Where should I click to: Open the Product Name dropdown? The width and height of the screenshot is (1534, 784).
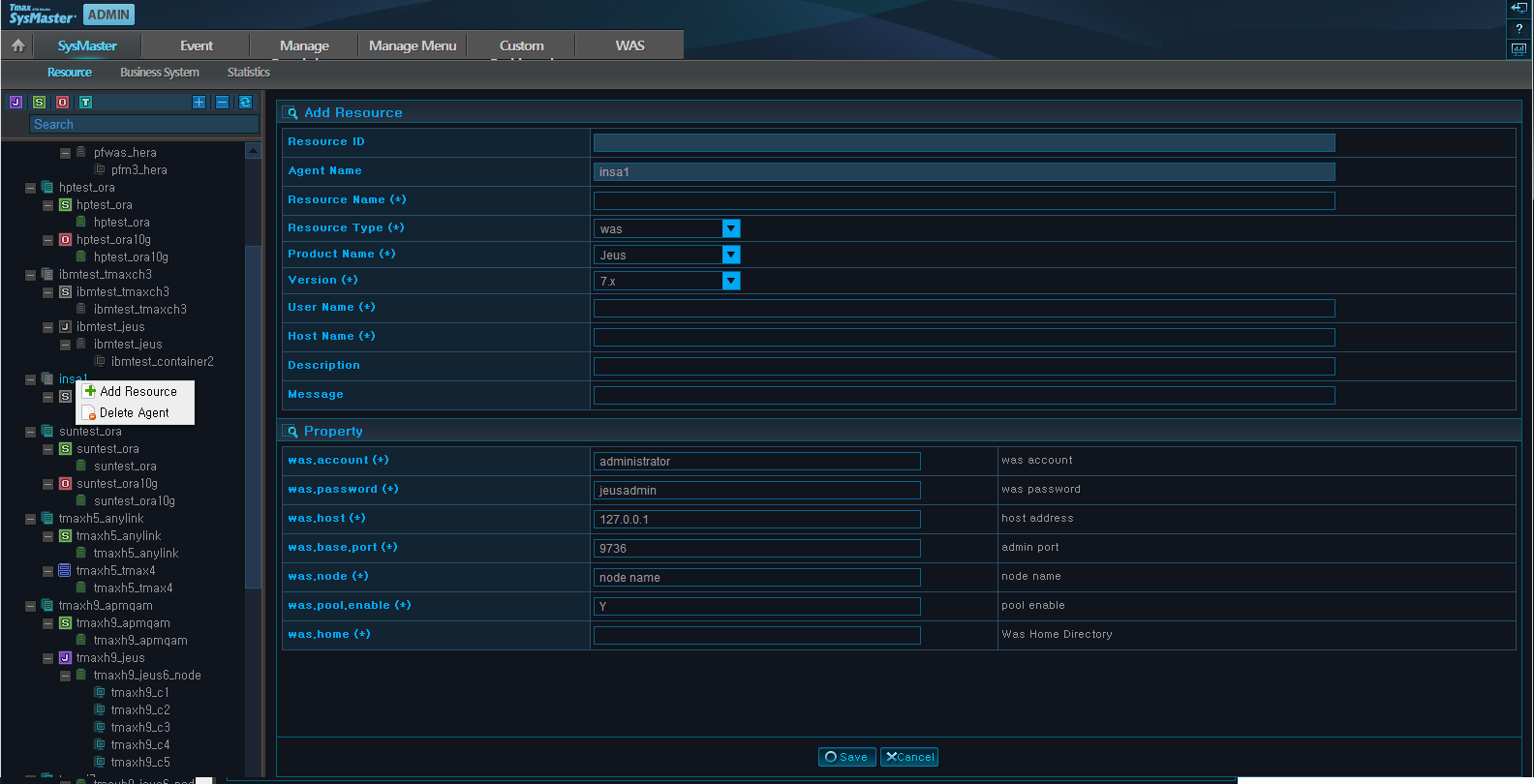point(731,255)
